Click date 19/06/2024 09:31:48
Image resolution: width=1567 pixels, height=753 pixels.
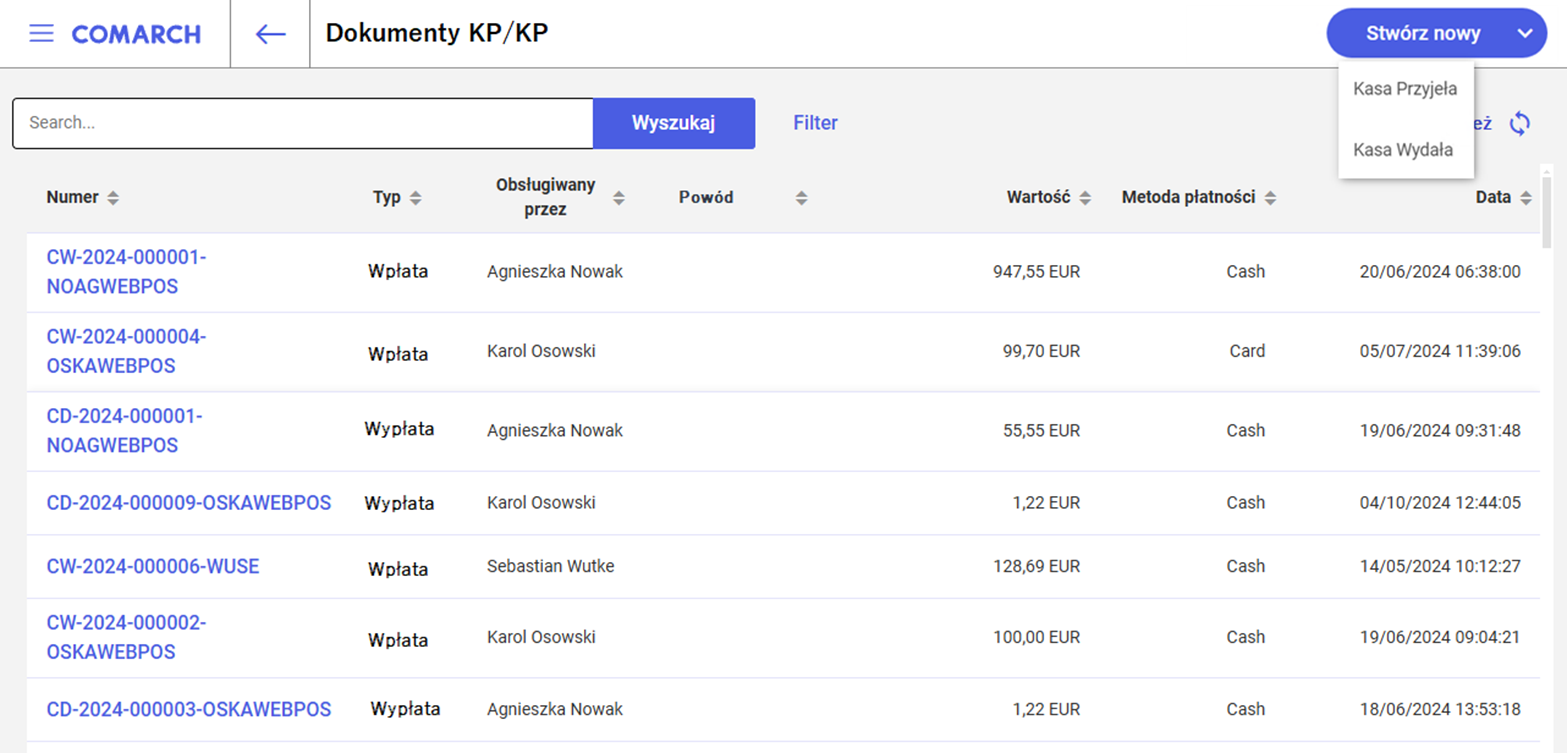click(1440, 431)
